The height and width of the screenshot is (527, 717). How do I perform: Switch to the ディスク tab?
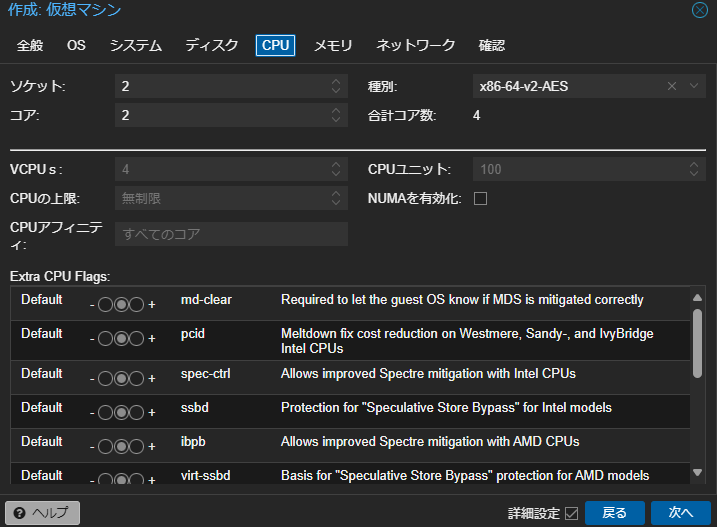coord(212,45)
